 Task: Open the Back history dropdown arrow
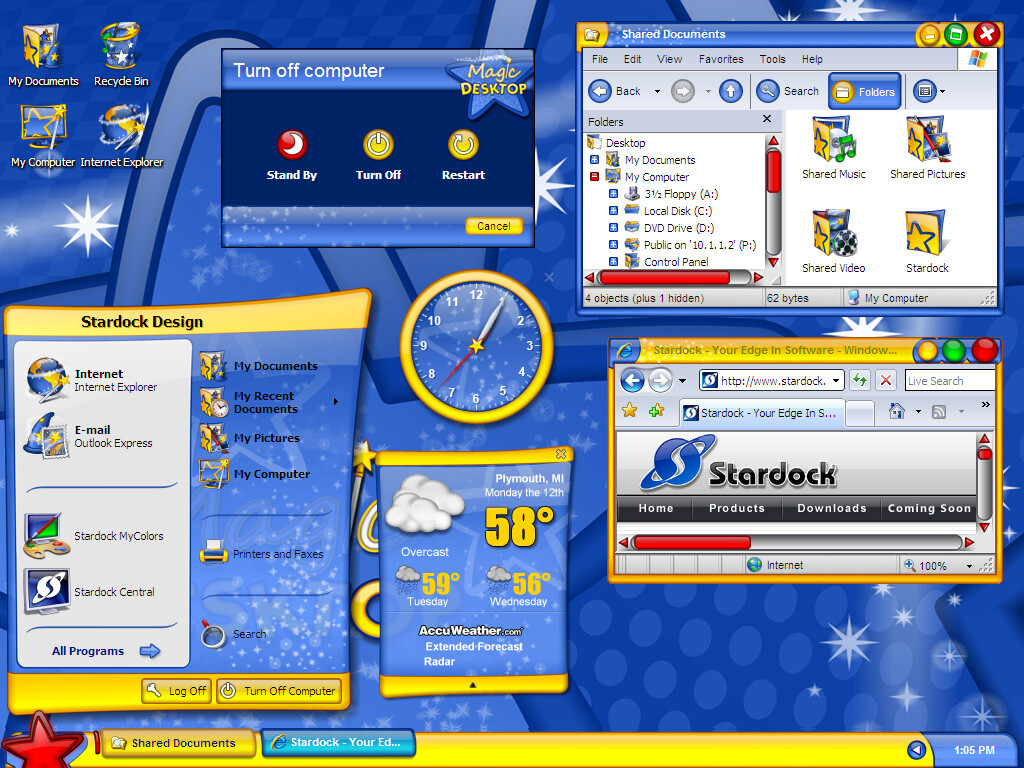[x=657, y=91]
